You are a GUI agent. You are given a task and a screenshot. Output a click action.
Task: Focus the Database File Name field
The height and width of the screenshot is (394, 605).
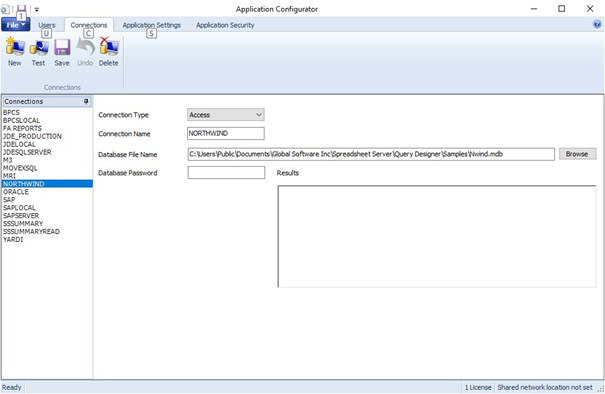371,154
